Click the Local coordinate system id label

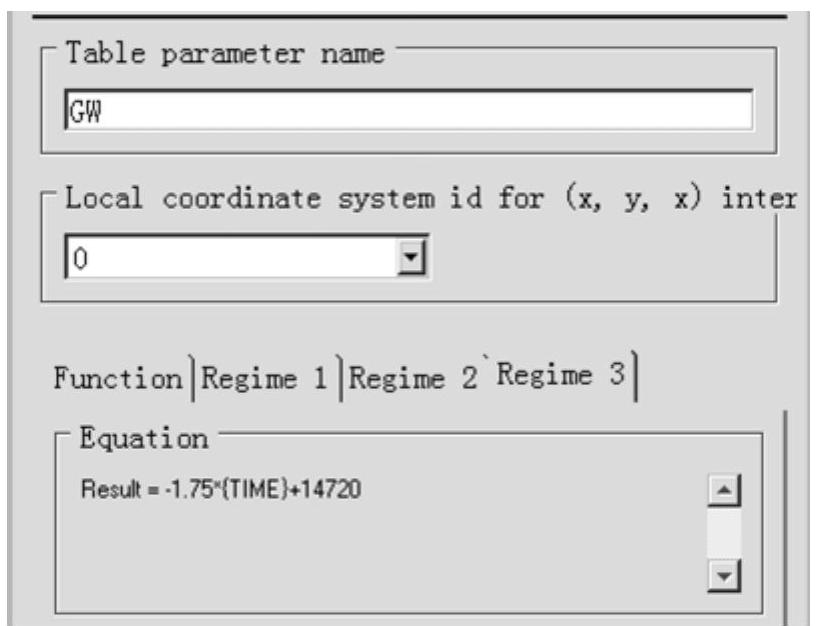pyautogui.click(x=430, y=198)
